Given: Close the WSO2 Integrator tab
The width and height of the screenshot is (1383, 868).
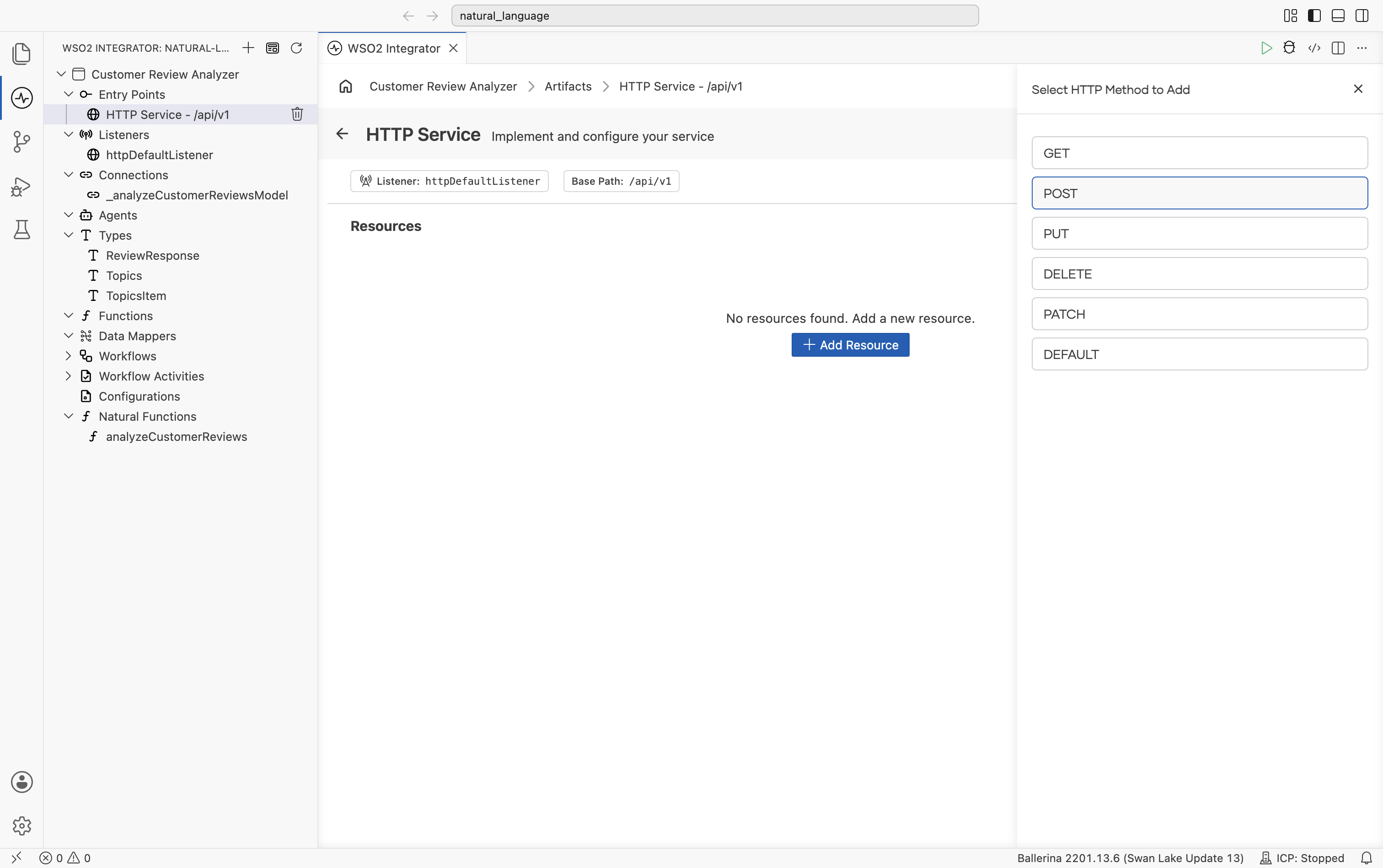Looking at the screenshot, I should tap(454, 48).
